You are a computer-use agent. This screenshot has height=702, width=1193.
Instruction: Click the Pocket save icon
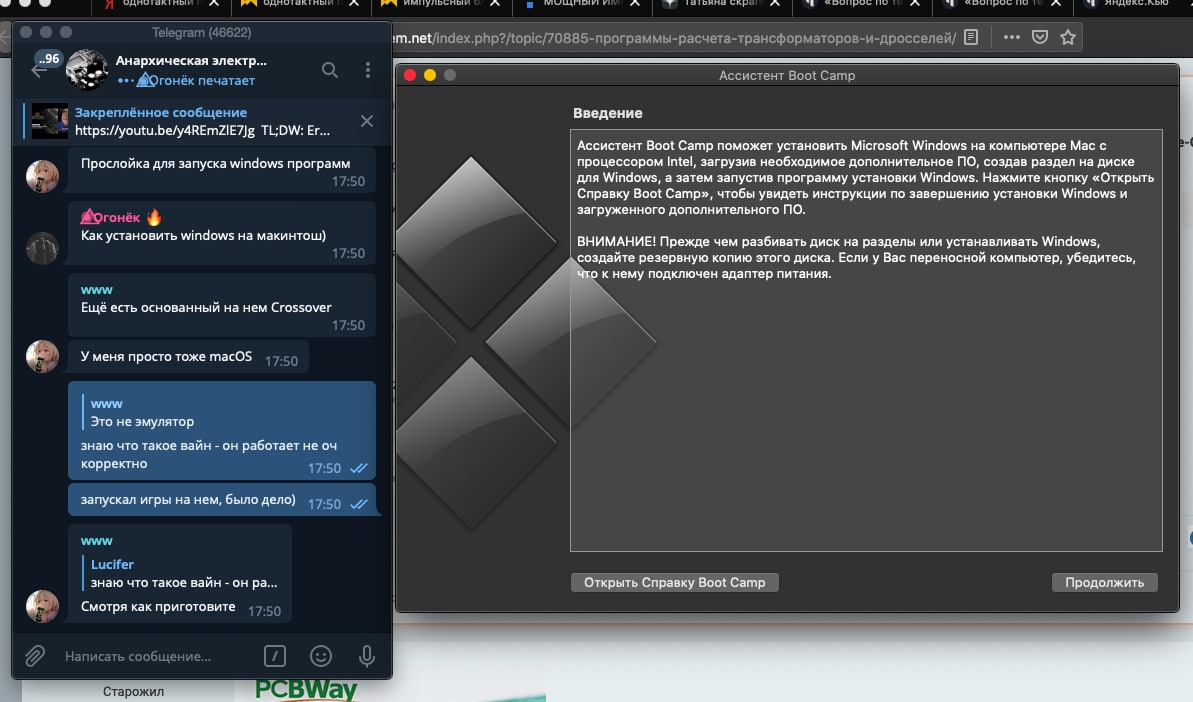tap(1040, 37)
